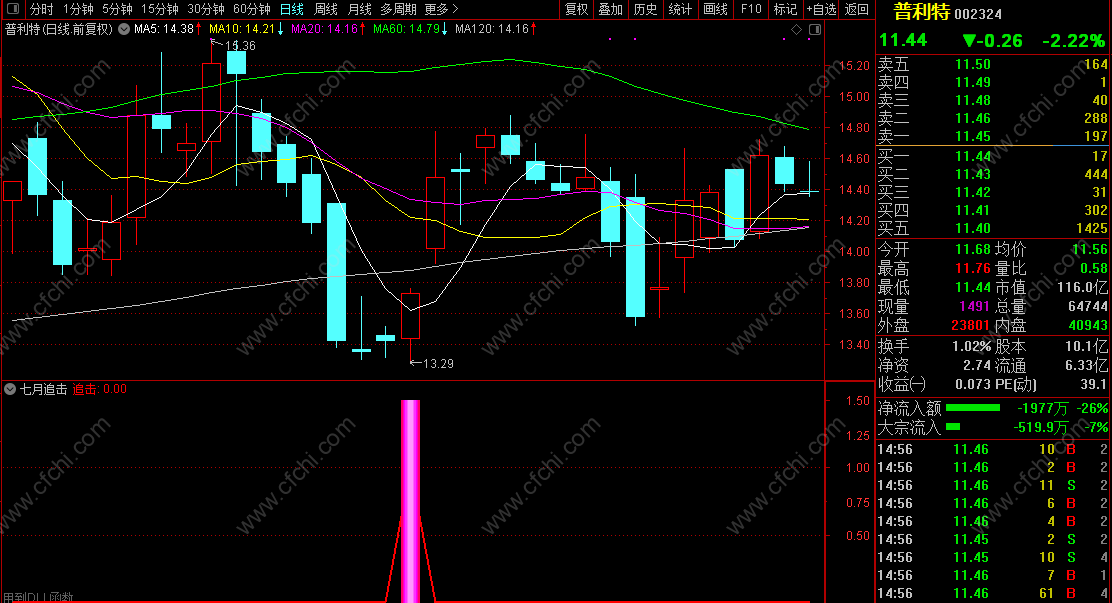Click the MA60: 14.79 label

pos(406,29)
